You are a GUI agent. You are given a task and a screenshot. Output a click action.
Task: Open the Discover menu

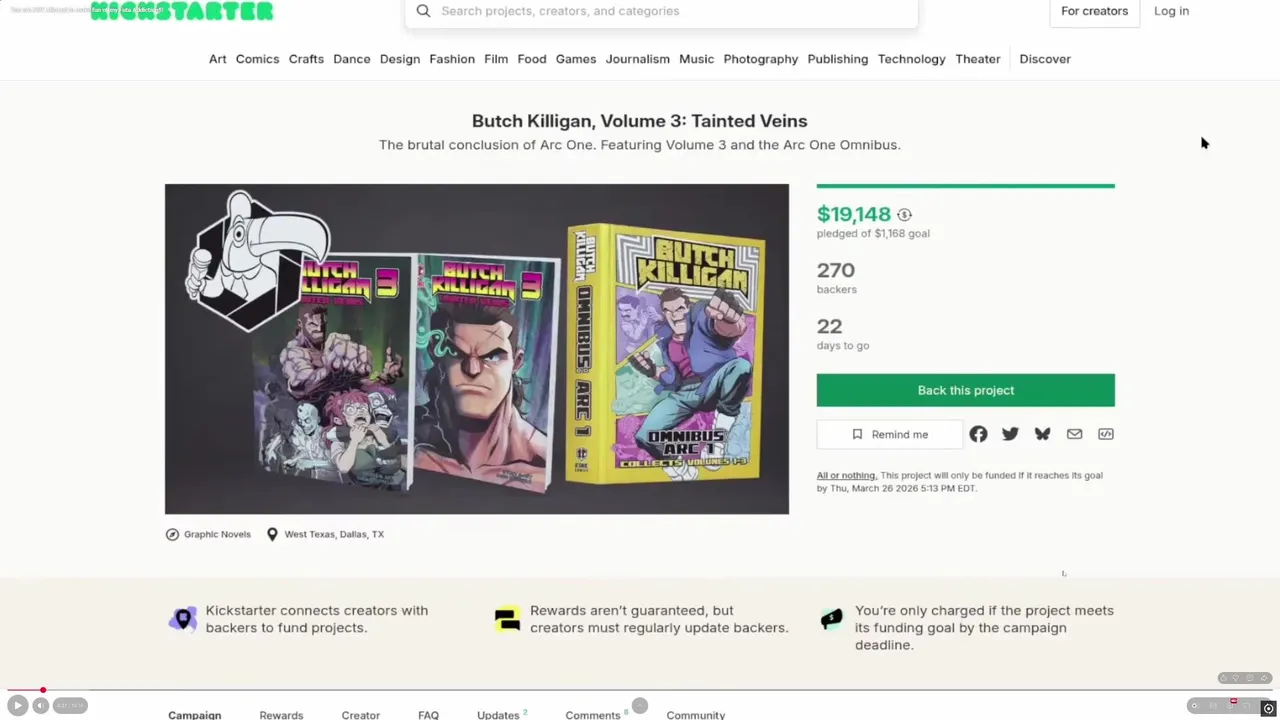[x=1045, y=59]
